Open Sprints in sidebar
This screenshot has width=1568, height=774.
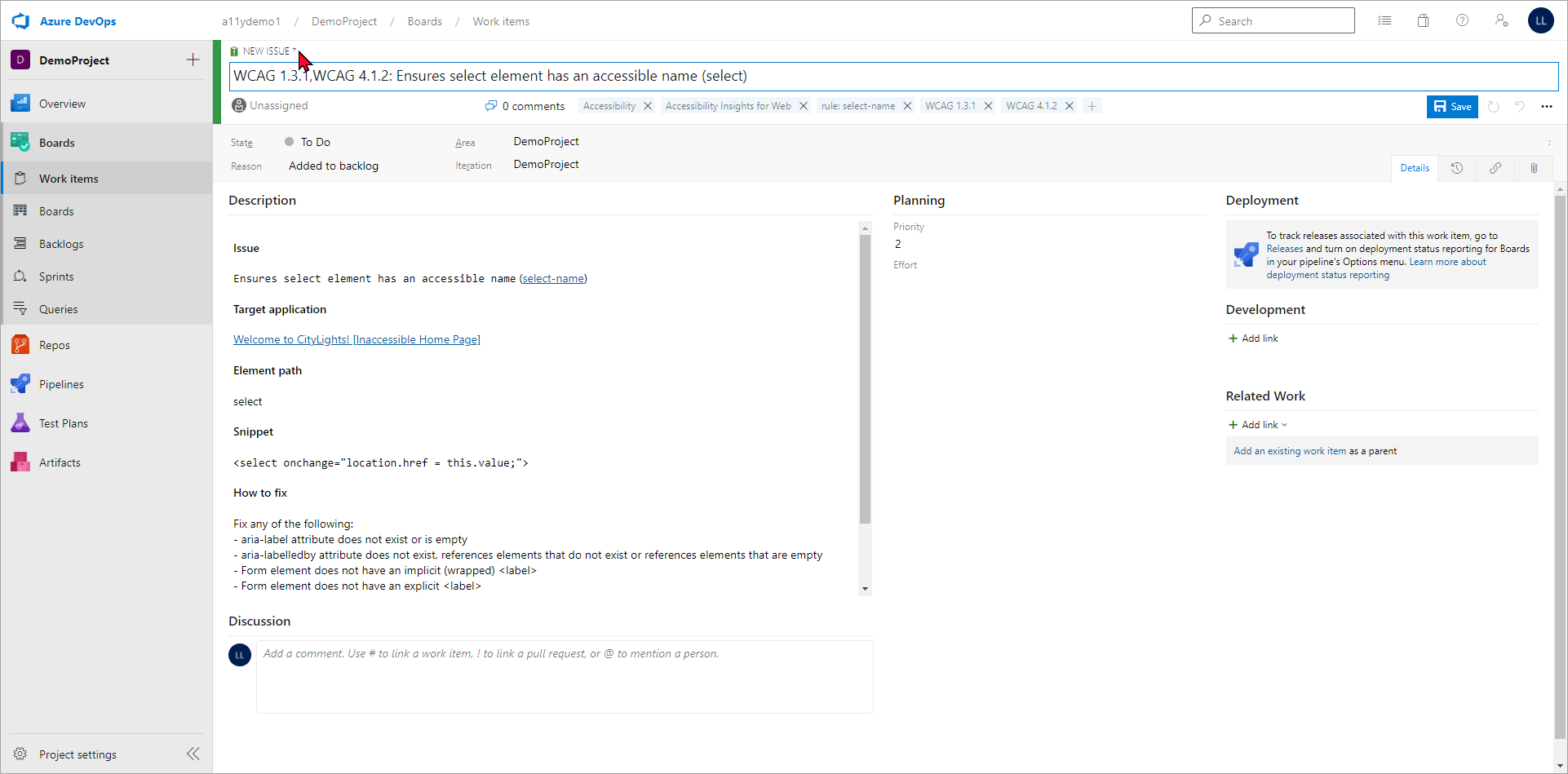coord(106,276)
